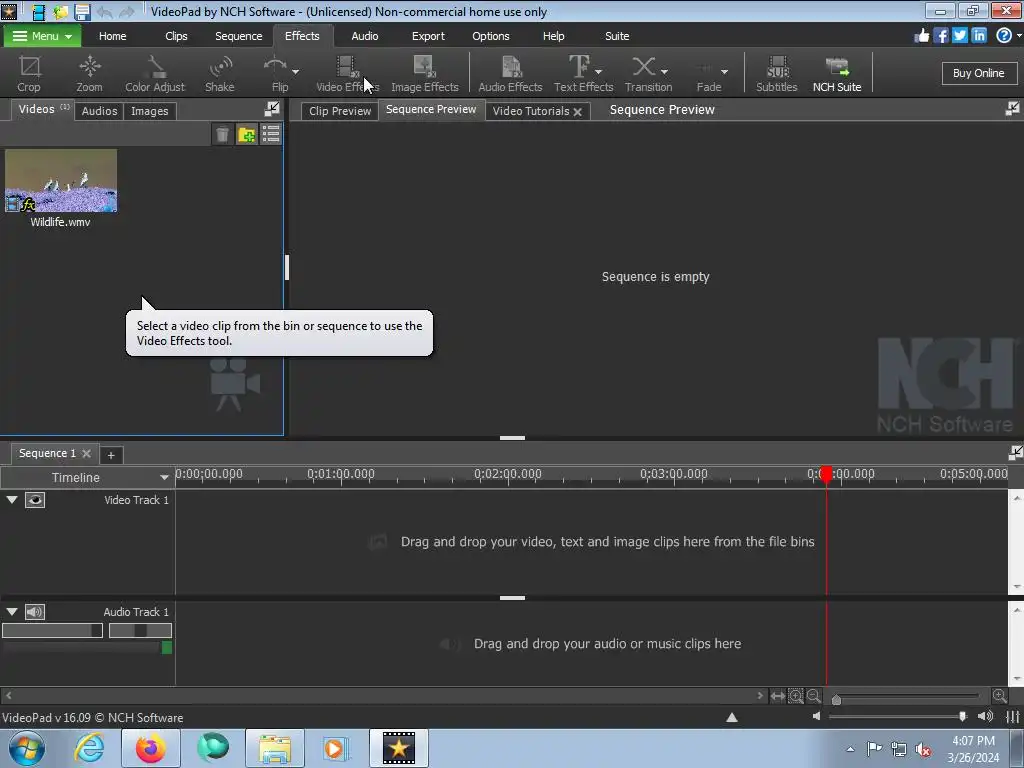
Task: Expand the help icon dropdown arrow
Action: [1018, 36]
